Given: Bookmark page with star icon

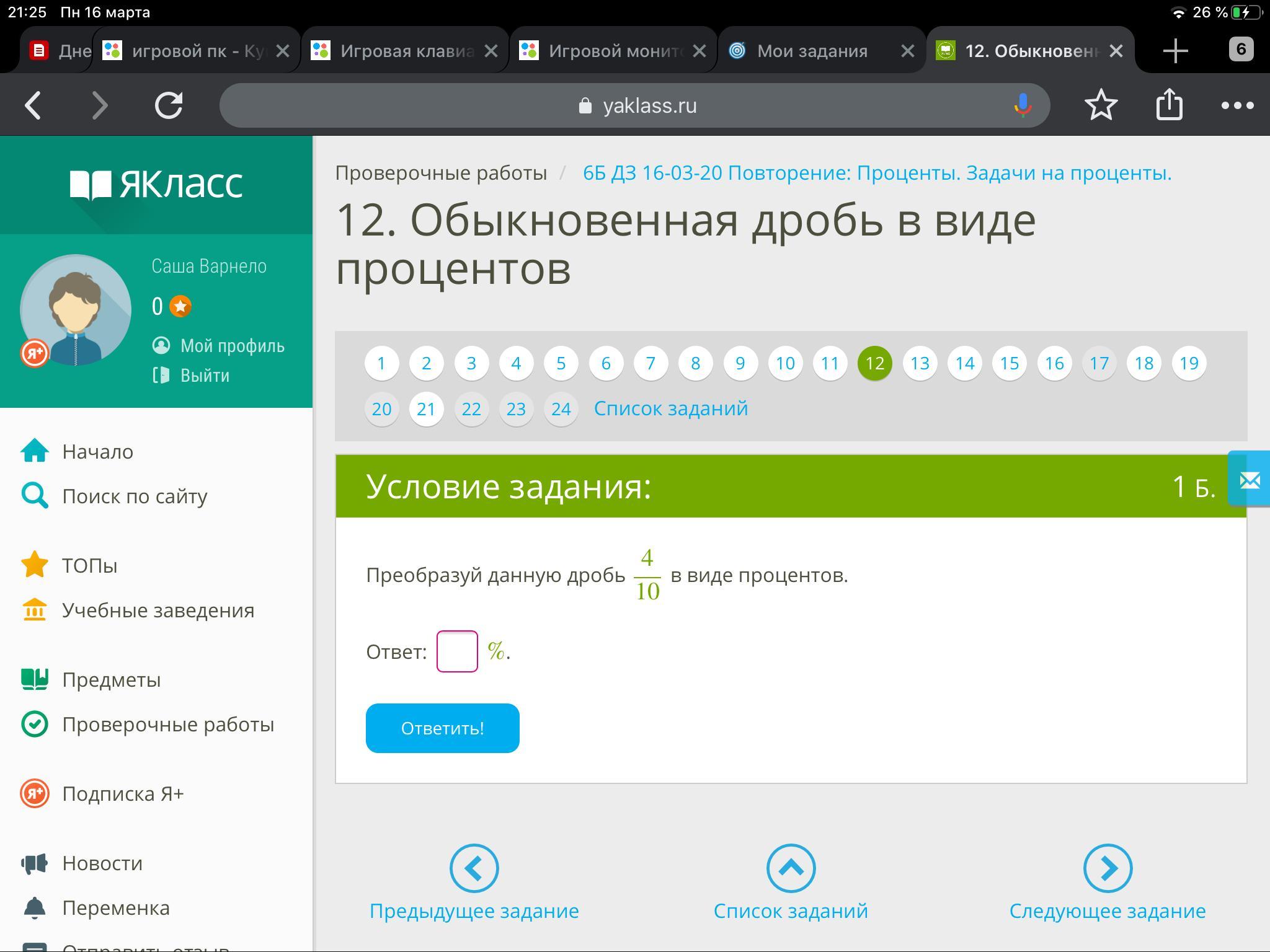Looking at the screenshot, I should 1101,105.
